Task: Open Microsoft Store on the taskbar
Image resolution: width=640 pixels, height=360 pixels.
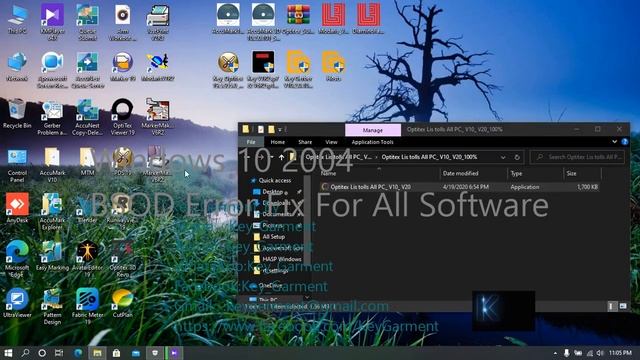Action: coord(116,353)
